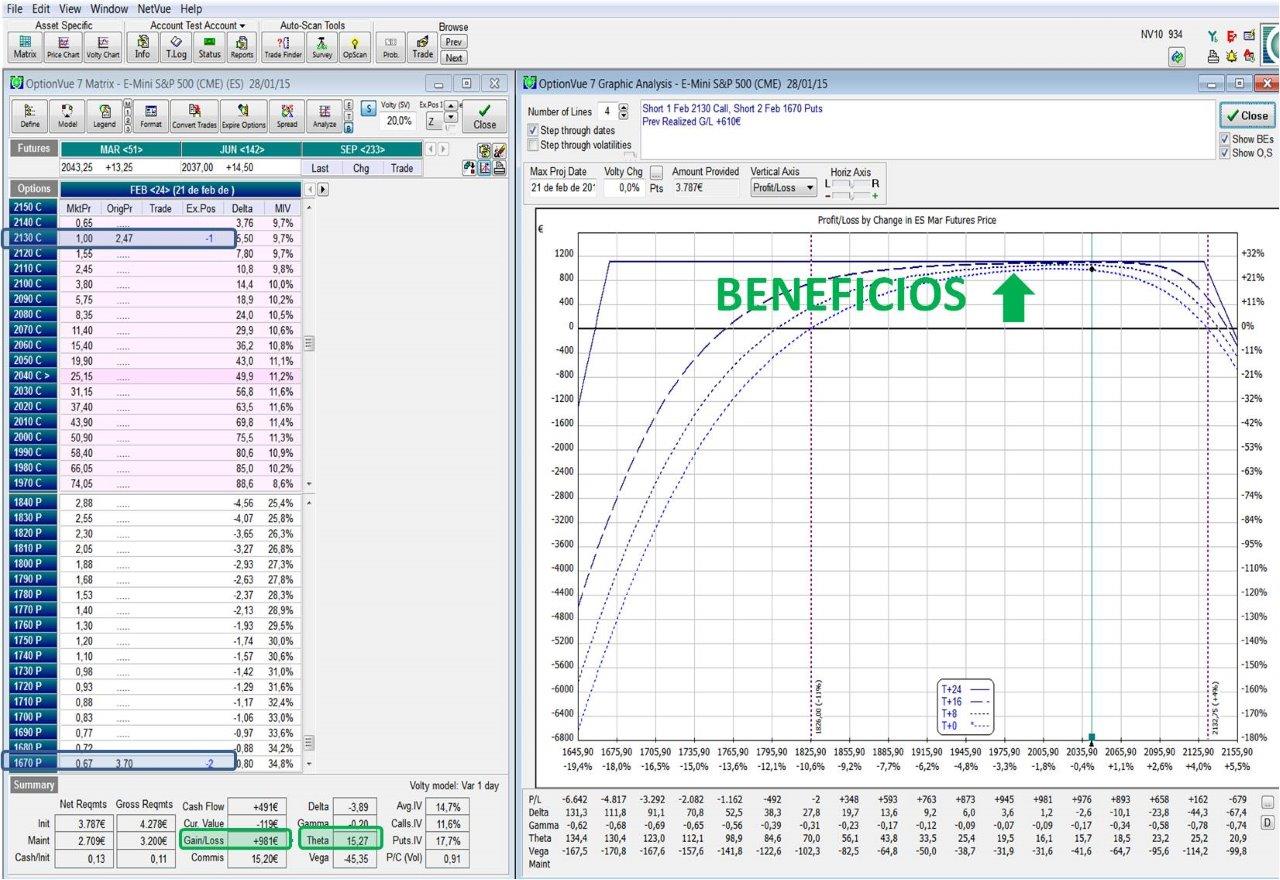1280x880 pixels.
Task: Click the calls list scrollbar in Matrix
Action: pyautogui.click(x=308, y=345)
